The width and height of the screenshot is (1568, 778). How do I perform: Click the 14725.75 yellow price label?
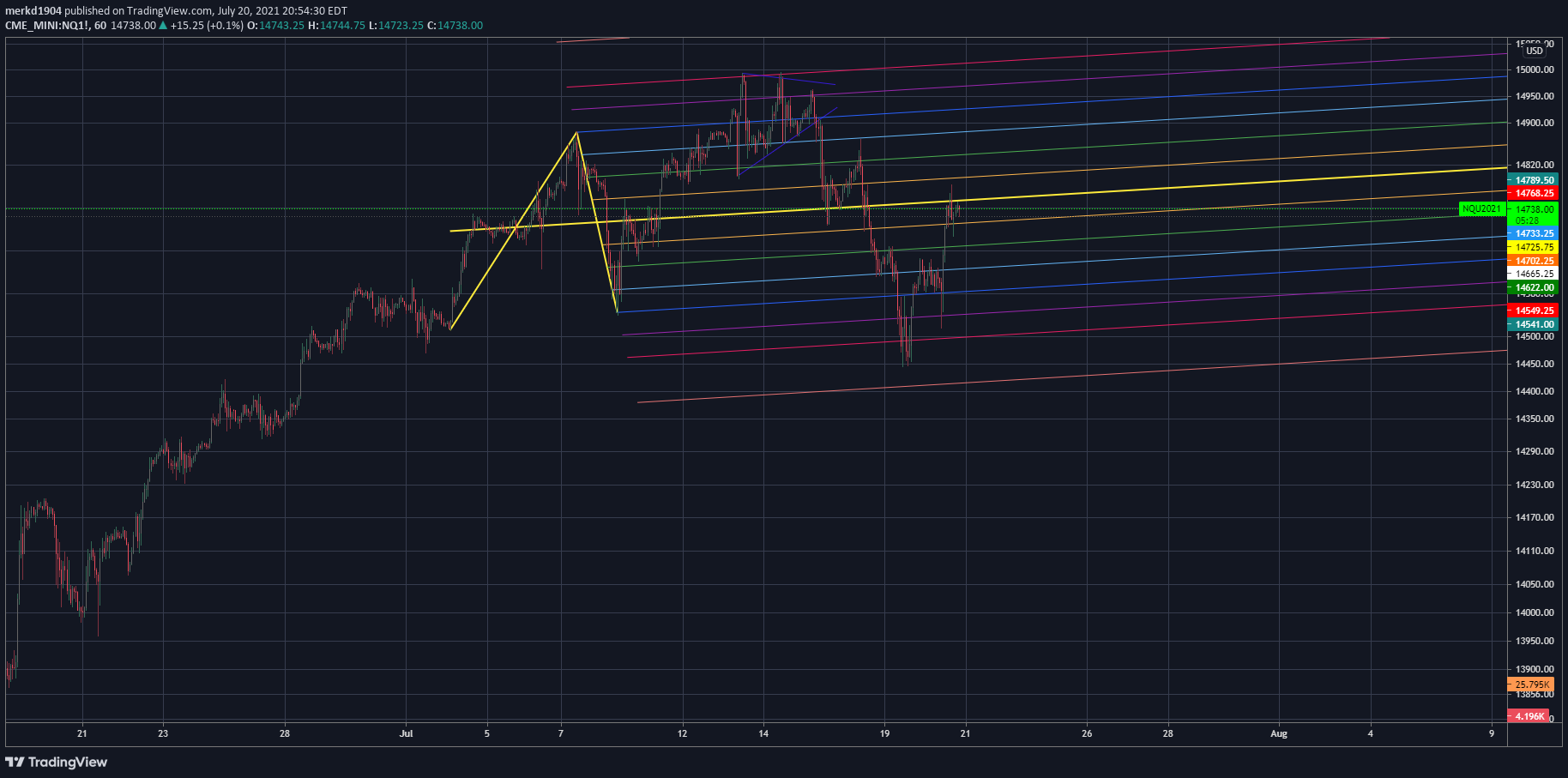tap(1533, 247)
